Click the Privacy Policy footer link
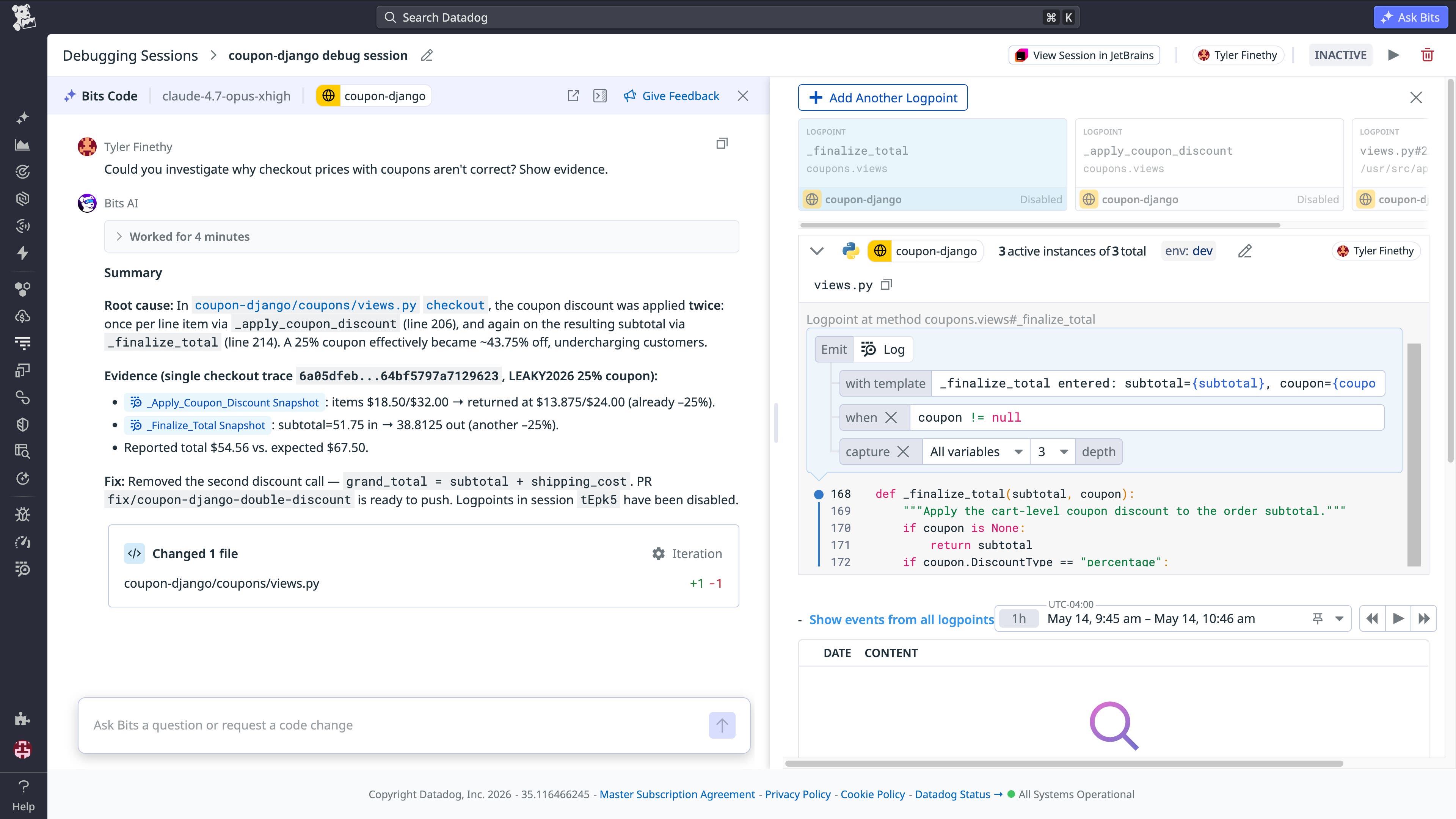The height and width of the screenshot is (819, 1456). point(797,794)
